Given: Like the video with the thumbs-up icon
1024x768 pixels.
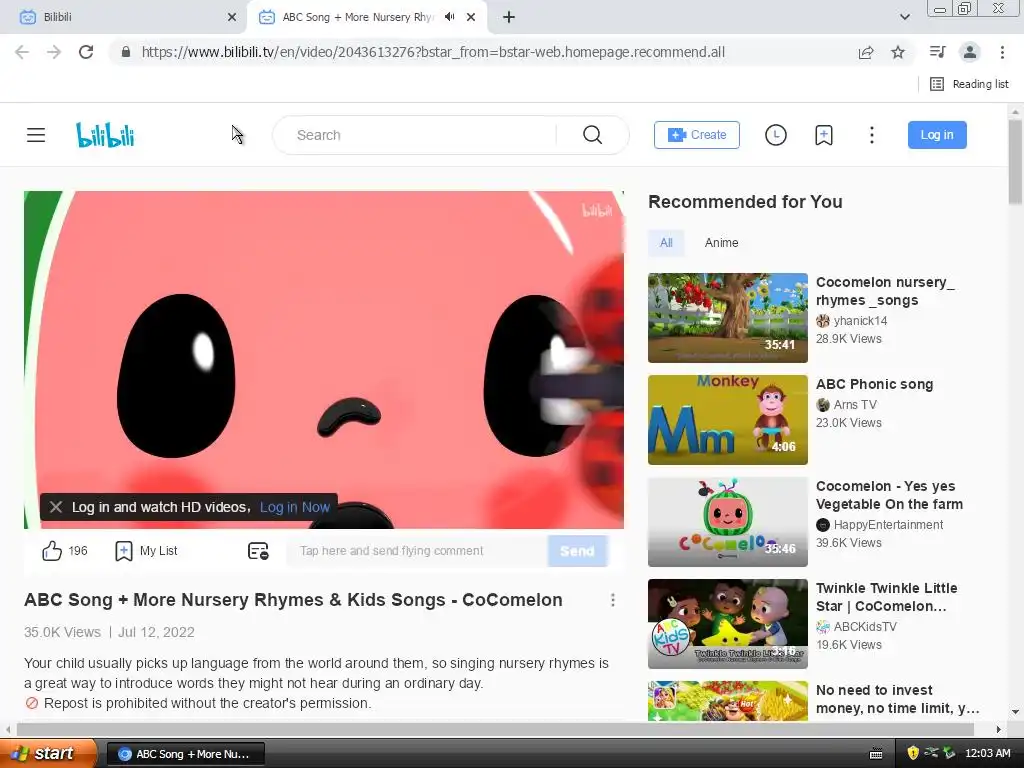Looking at the screenshot, I should 52,551.
